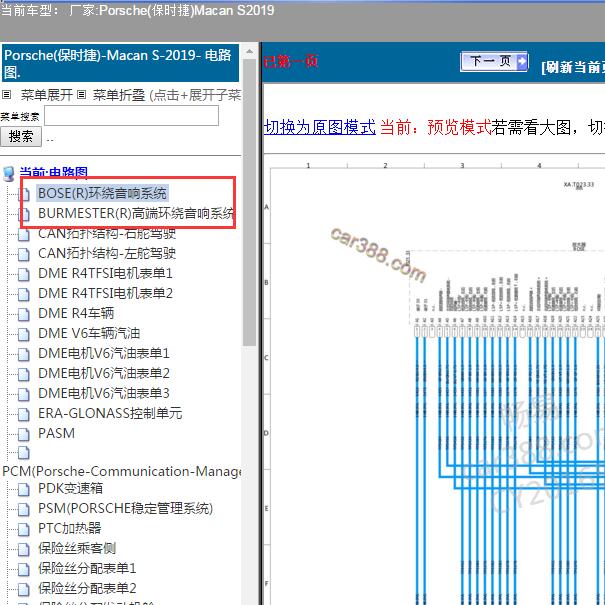Click the 菜单搜索 text input field
The width and height of the screenshot is (605, 605).
132,115
